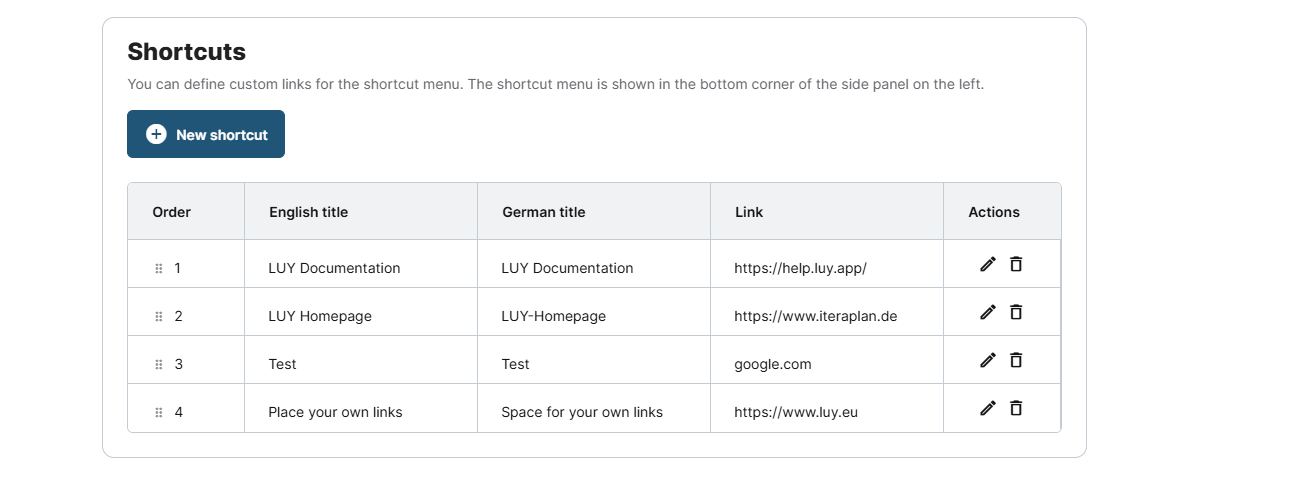Click pencil icon for Test shortcut

coord(988,360)
